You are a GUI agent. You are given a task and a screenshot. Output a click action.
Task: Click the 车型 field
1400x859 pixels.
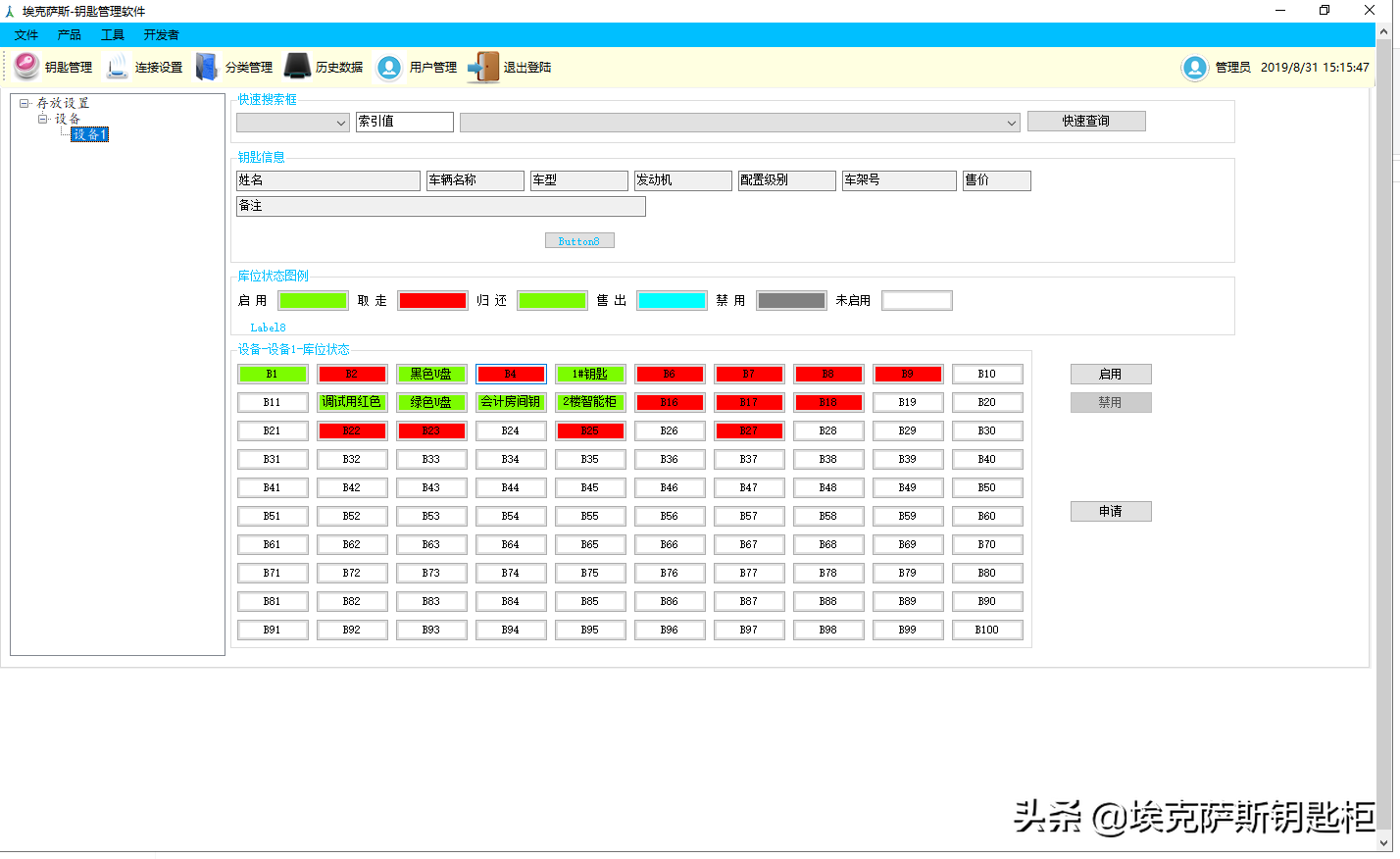pyautogui.click(x=579, y=180)
